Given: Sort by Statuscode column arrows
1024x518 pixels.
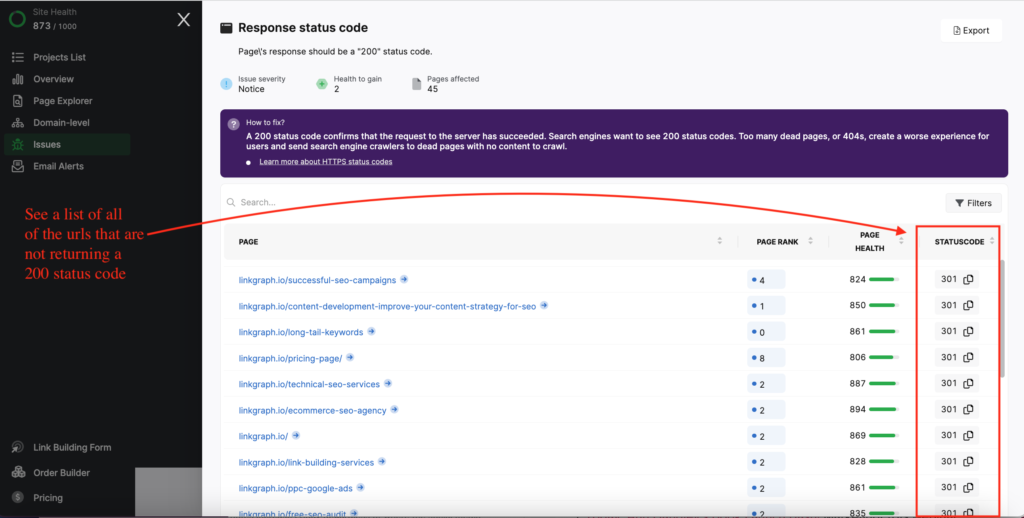Looking at the screenshot, I should 992,241.
